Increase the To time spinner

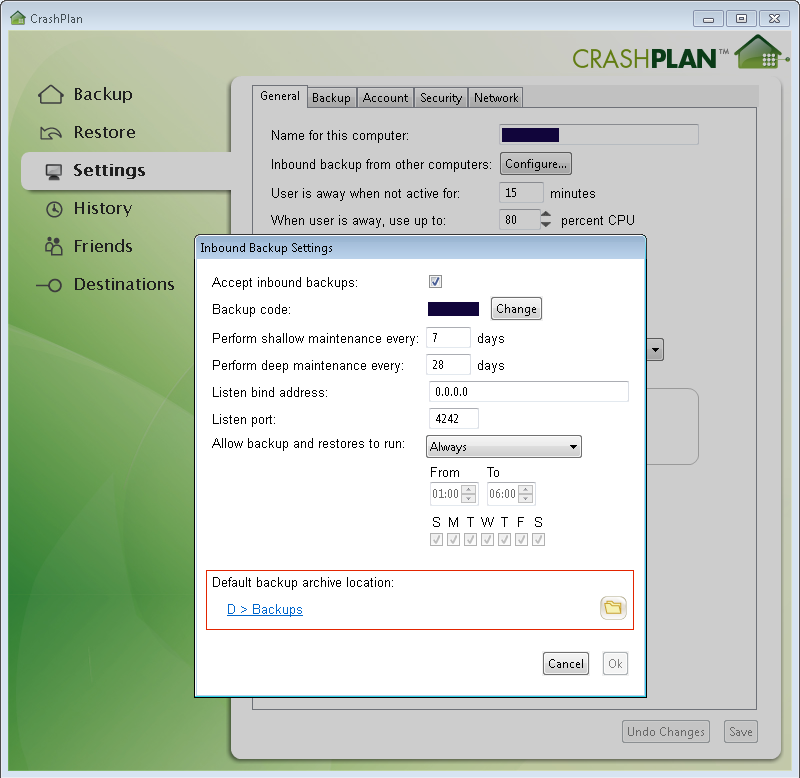pos(526,489)
